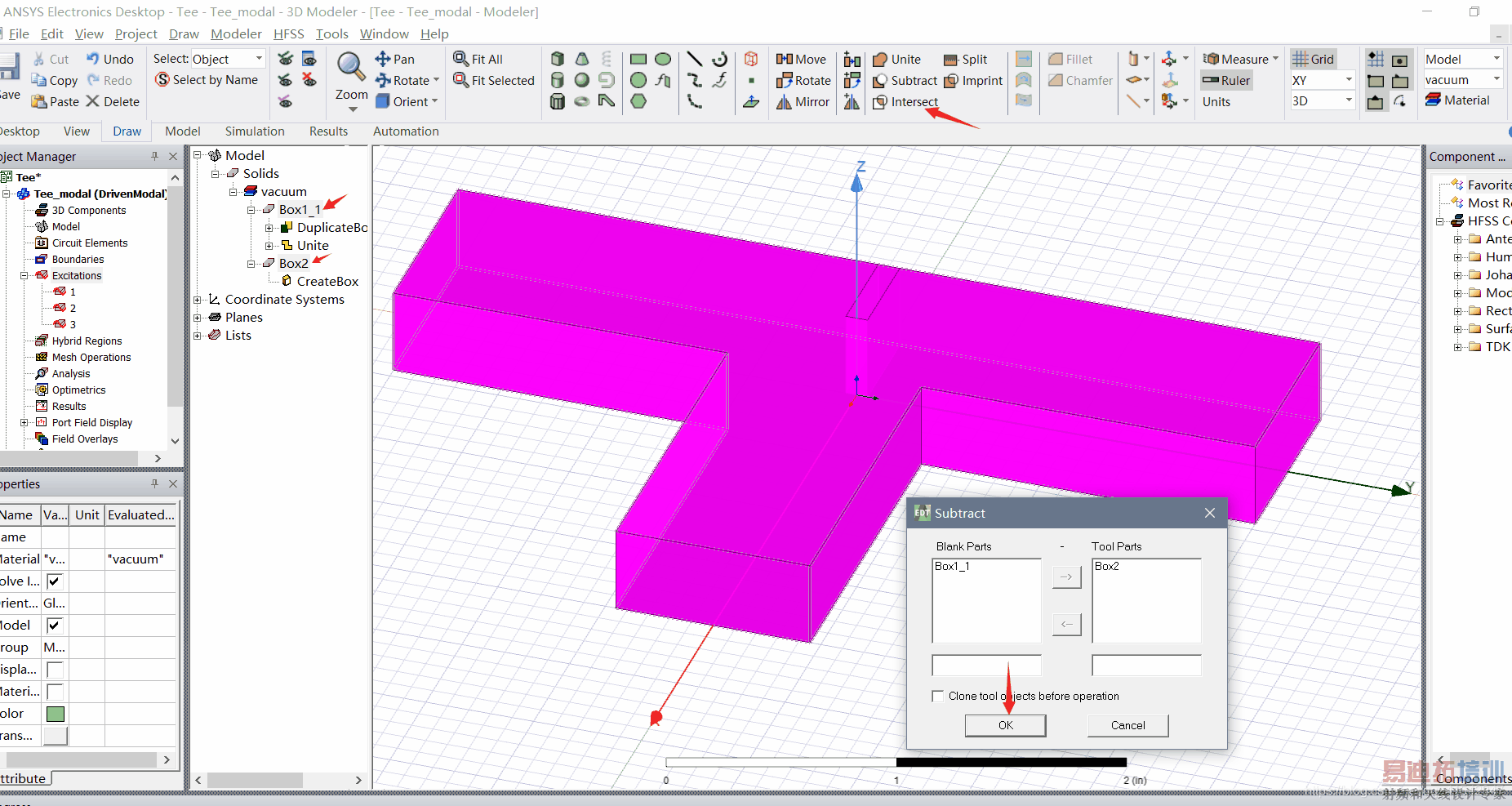Switch to the Simulation ribbon tab
This screenshot has width=1512, height=806.
(255, 131)
